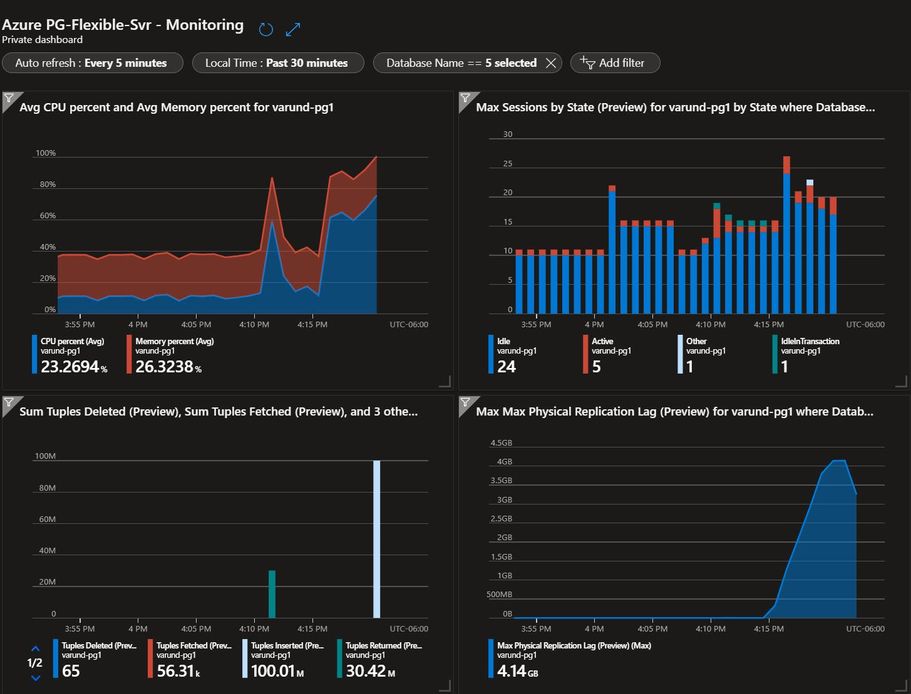911x694 pixels.
Task: Click filter icon on CPU and Memory tile
Action: (9, 99)
